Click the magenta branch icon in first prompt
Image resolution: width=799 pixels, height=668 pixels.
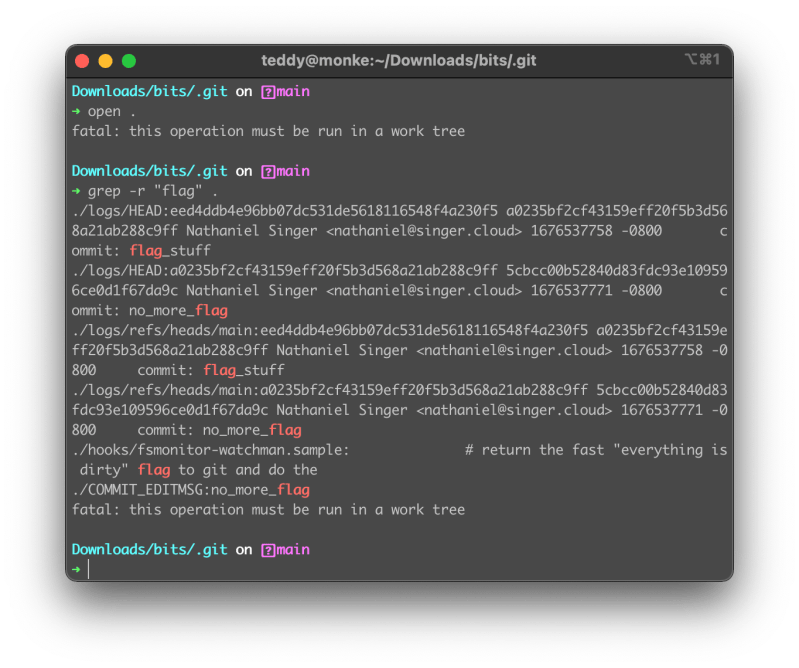pos(268,92)
